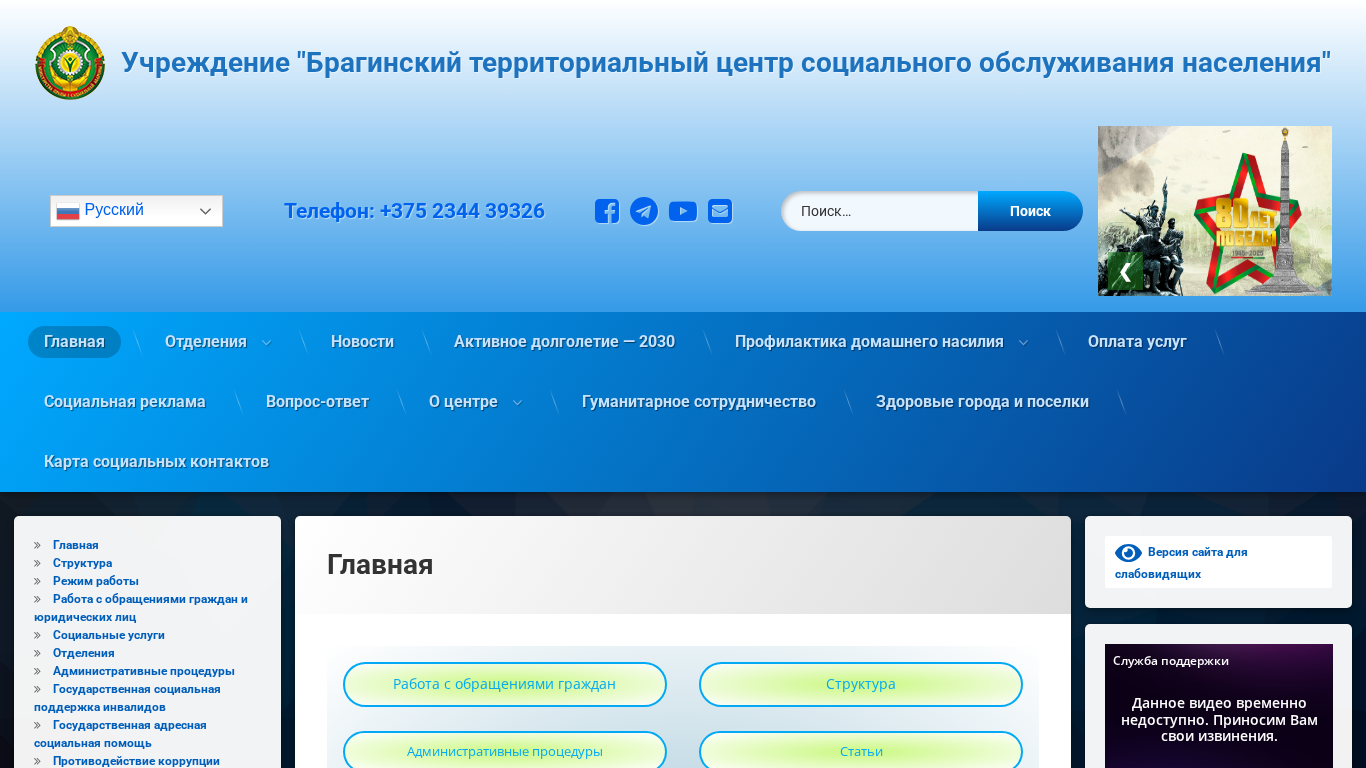Open the Вопрос-ответ menu item
This screenshot has width=1366, height=768.
[x=317, y=402]
